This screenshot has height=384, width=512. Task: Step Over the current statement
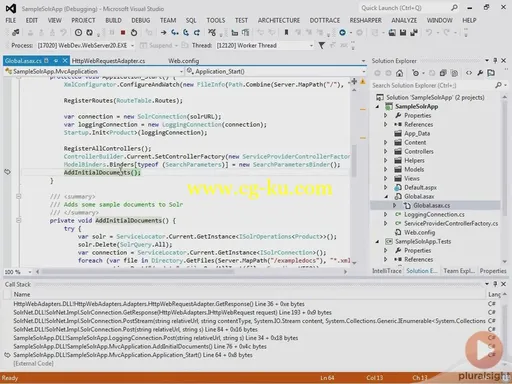tap(186, 32)
